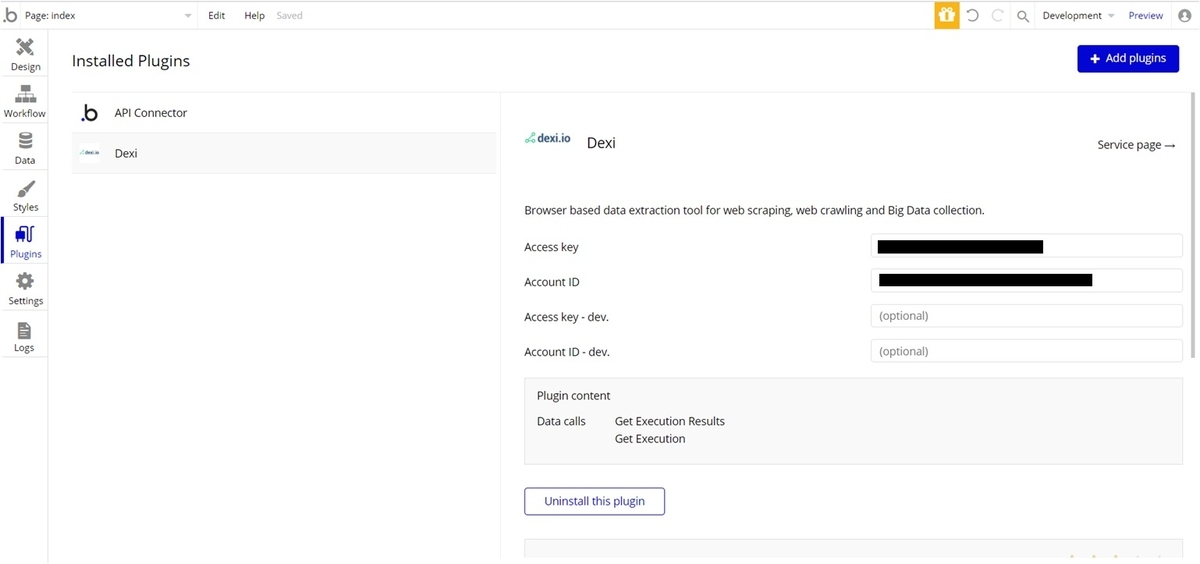
Task: Click the Account ID input field
Action: tap(1027, 281)
